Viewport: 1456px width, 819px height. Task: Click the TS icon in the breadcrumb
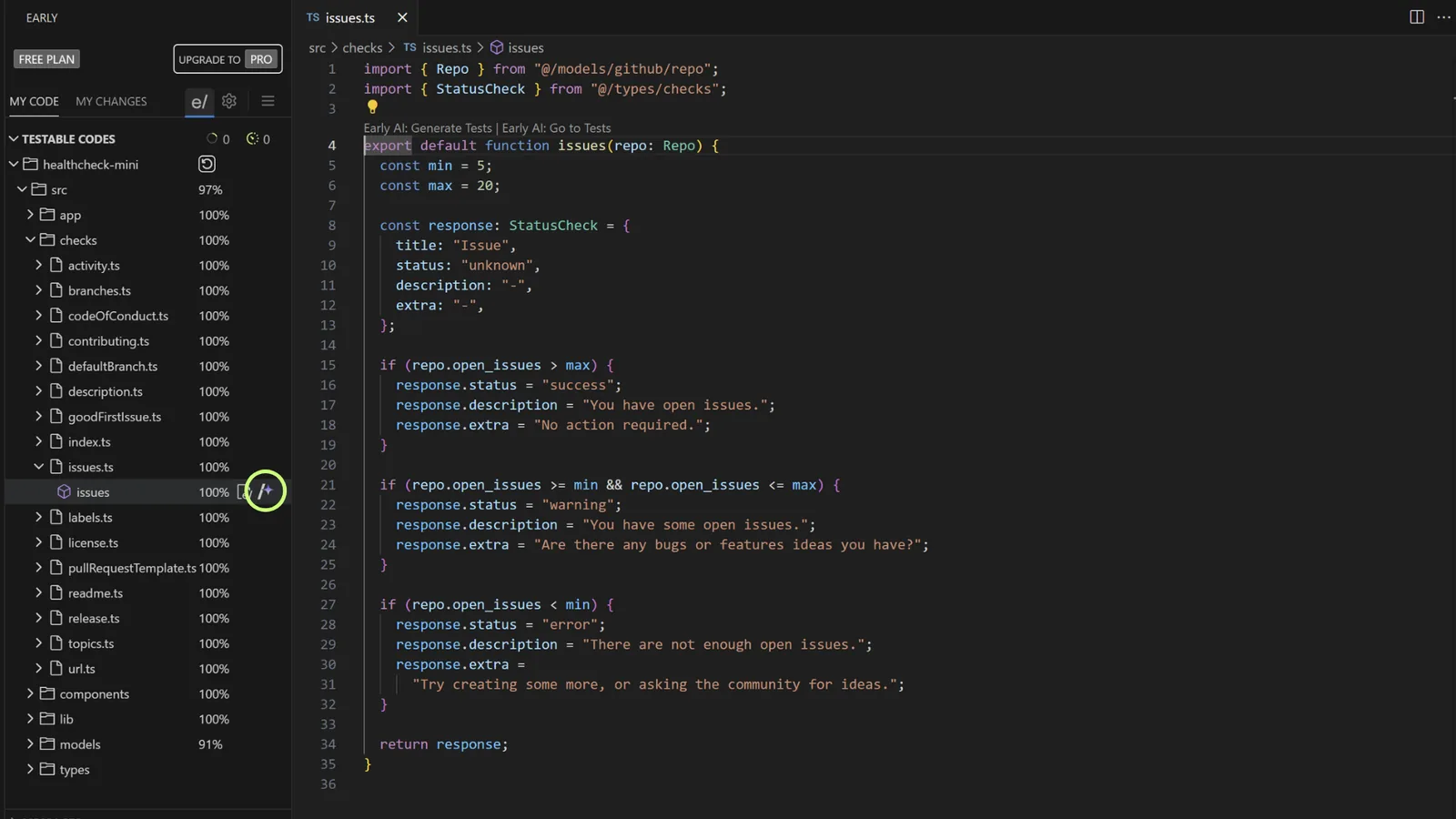click(x=409, y=47)
